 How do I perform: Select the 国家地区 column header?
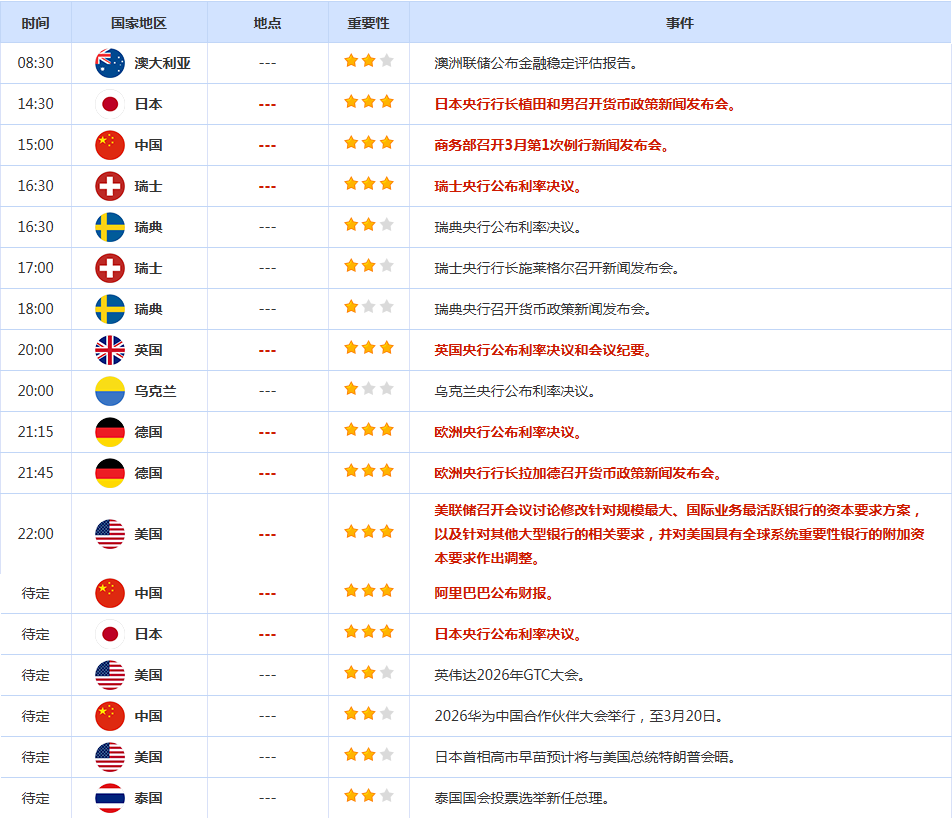click(x=140, y=23)
